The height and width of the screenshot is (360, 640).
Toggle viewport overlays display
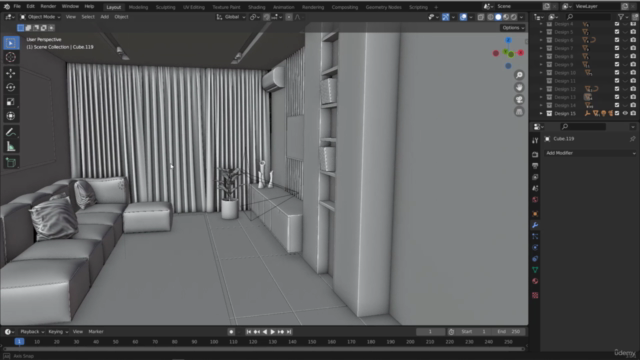pyautogui.click(x=463, y=17)
